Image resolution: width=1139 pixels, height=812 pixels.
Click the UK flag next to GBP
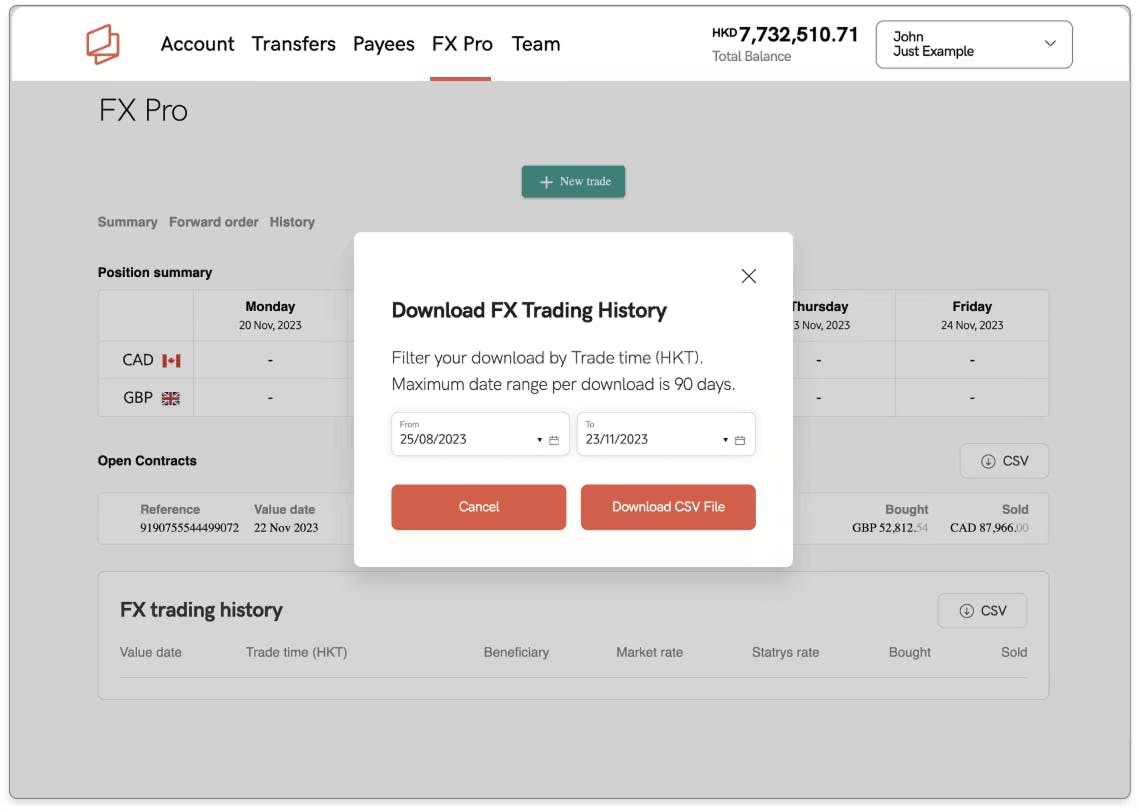171,398
